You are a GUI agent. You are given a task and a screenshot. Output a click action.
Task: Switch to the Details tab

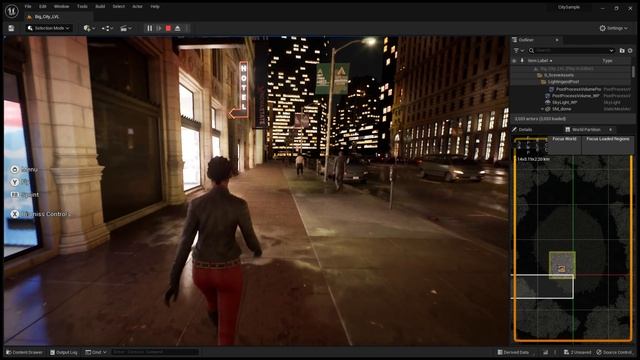(522, 130)
